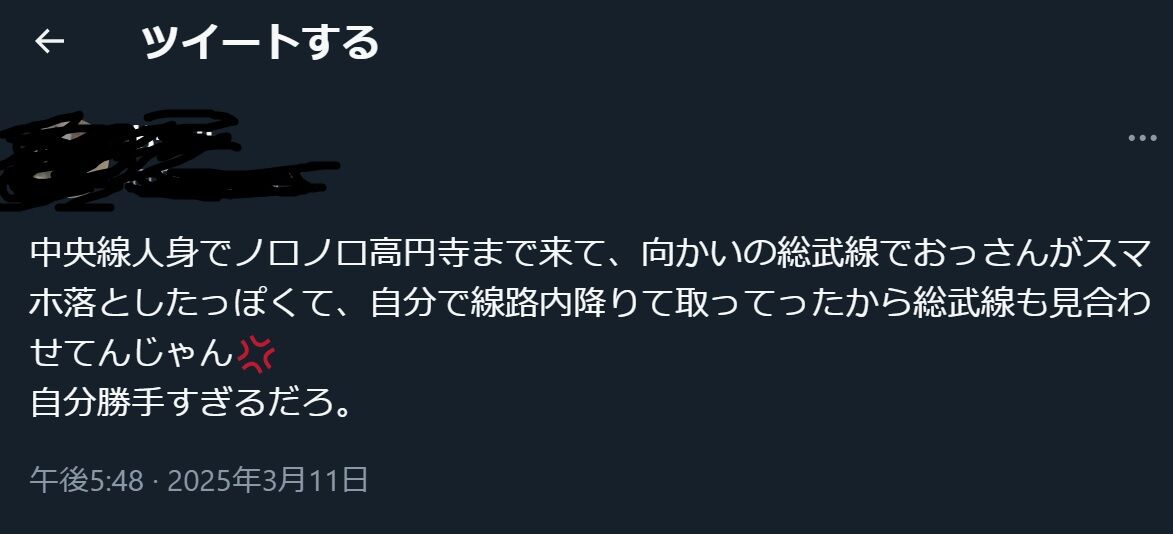The width and height of the screenshot is (1173, 534).
Task: Click the ノロノロ text in the tweet
Action: coord(301,254)
